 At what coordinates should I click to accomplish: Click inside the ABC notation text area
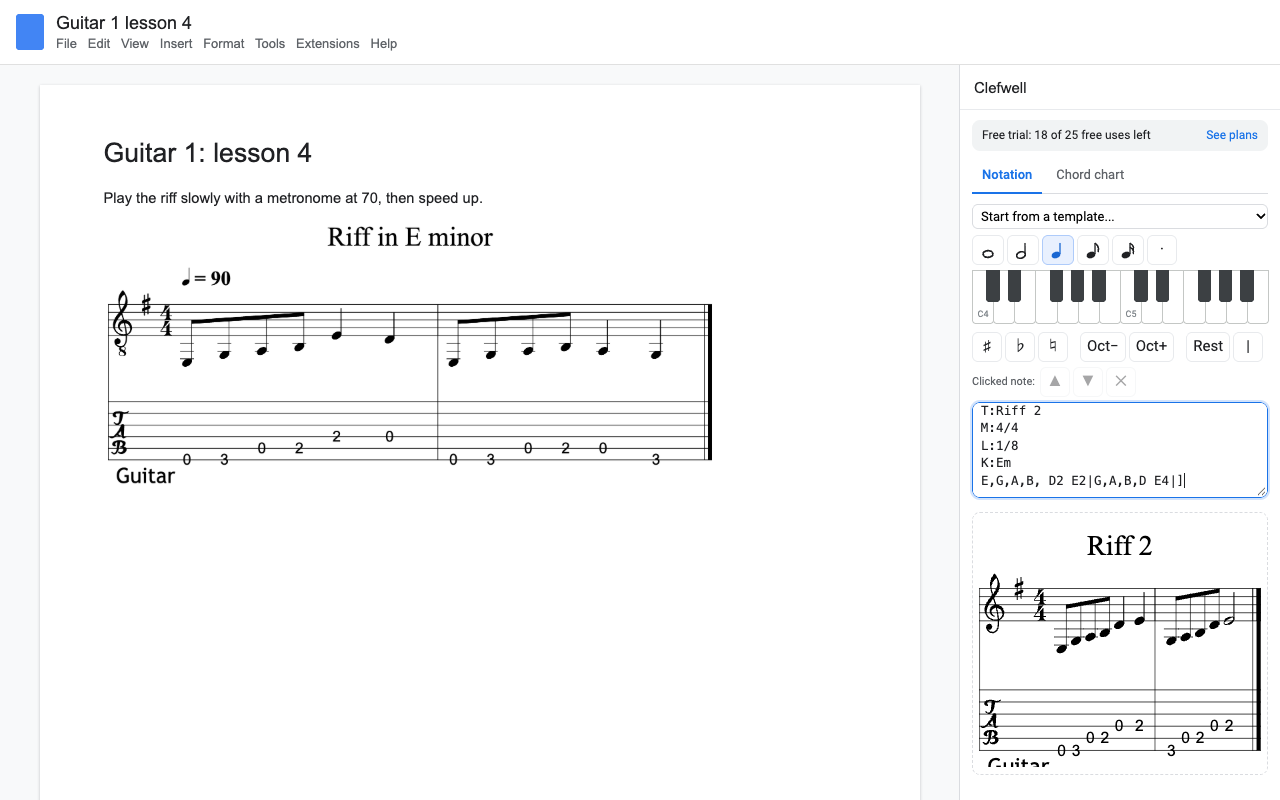tap(1120, 450)
